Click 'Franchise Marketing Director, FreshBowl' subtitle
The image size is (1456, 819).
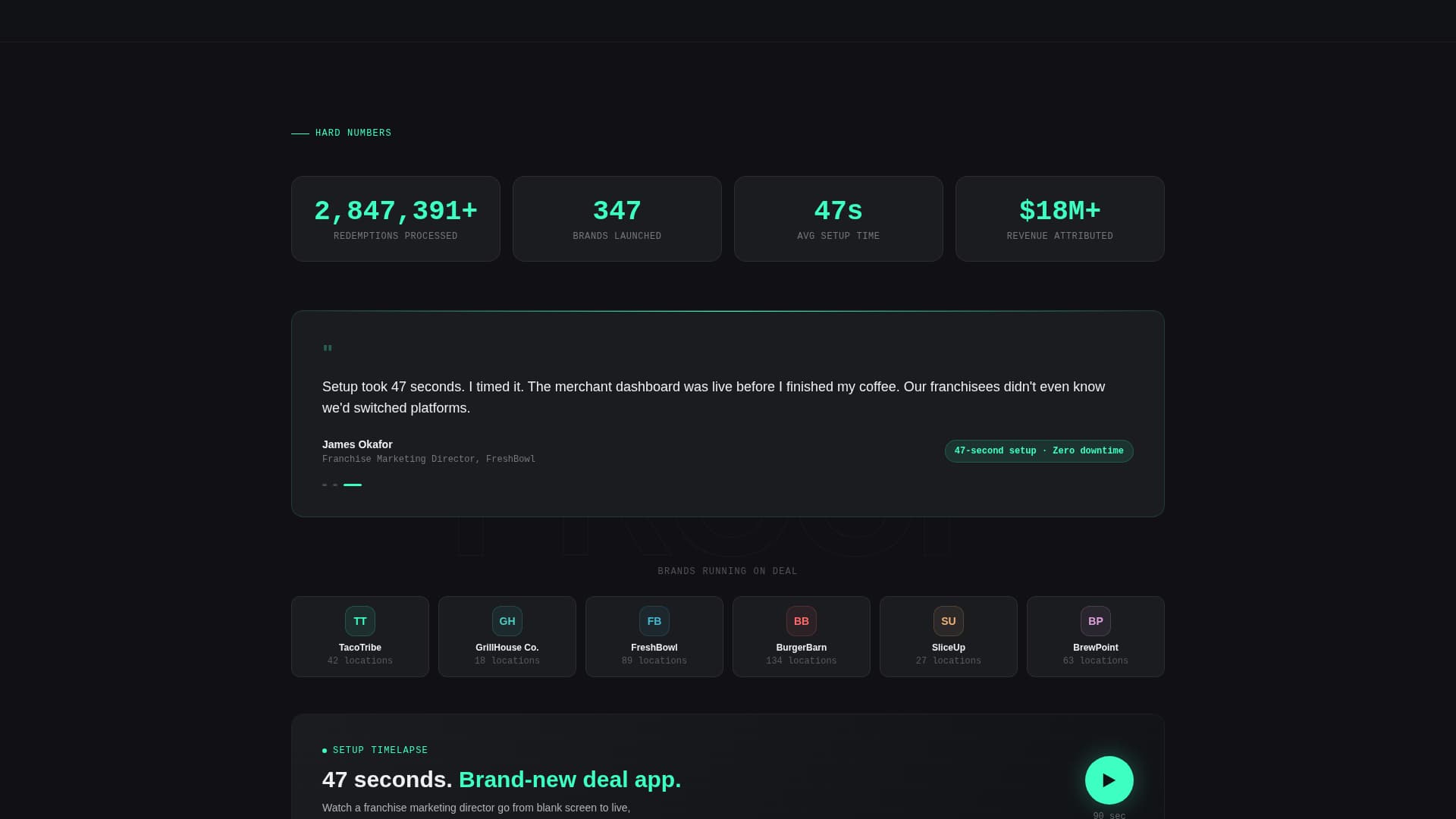pyautogui.click(x=428, y=460)
